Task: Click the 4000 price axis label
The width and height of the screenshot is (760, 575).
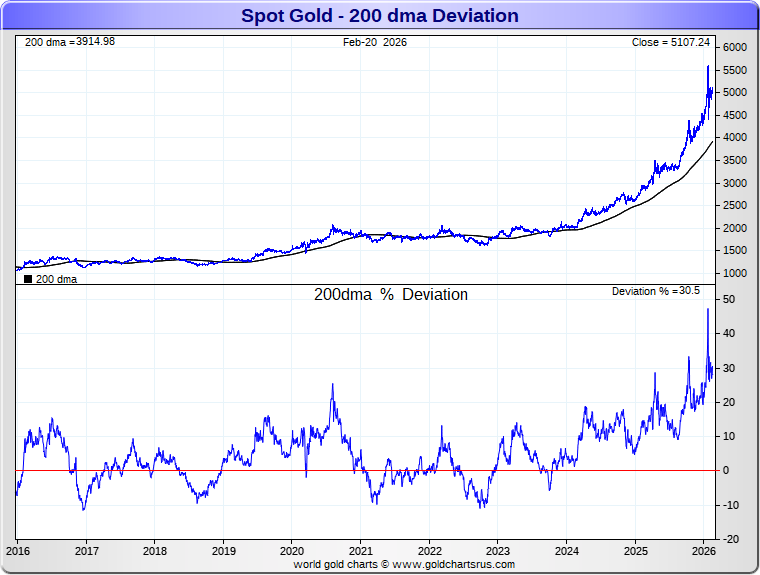Action: click(x=735, y=137)
